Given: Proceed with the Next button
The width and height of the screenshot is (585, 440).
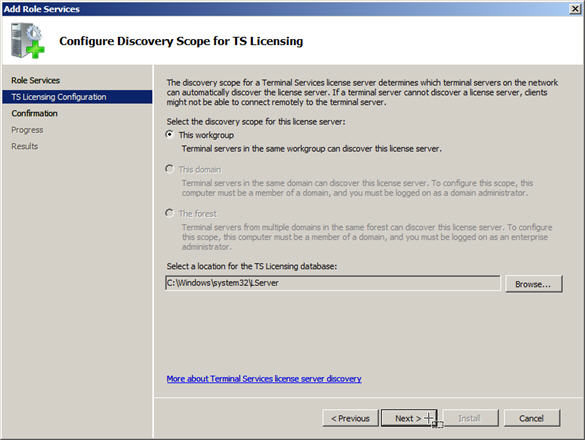Looking at the screenshot, I should point(409,418).
